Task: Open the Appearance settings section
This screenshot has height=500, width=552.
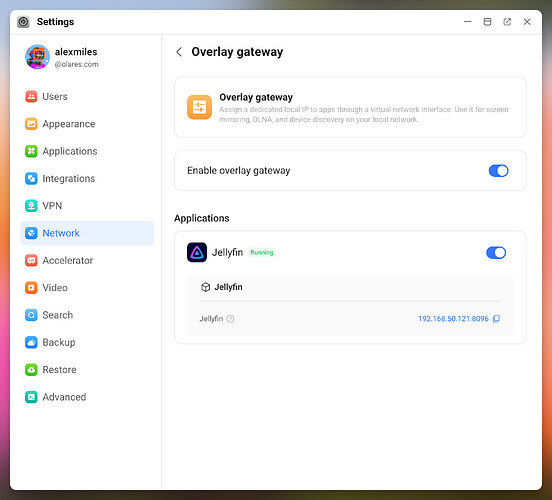Action: pos(87,124)
